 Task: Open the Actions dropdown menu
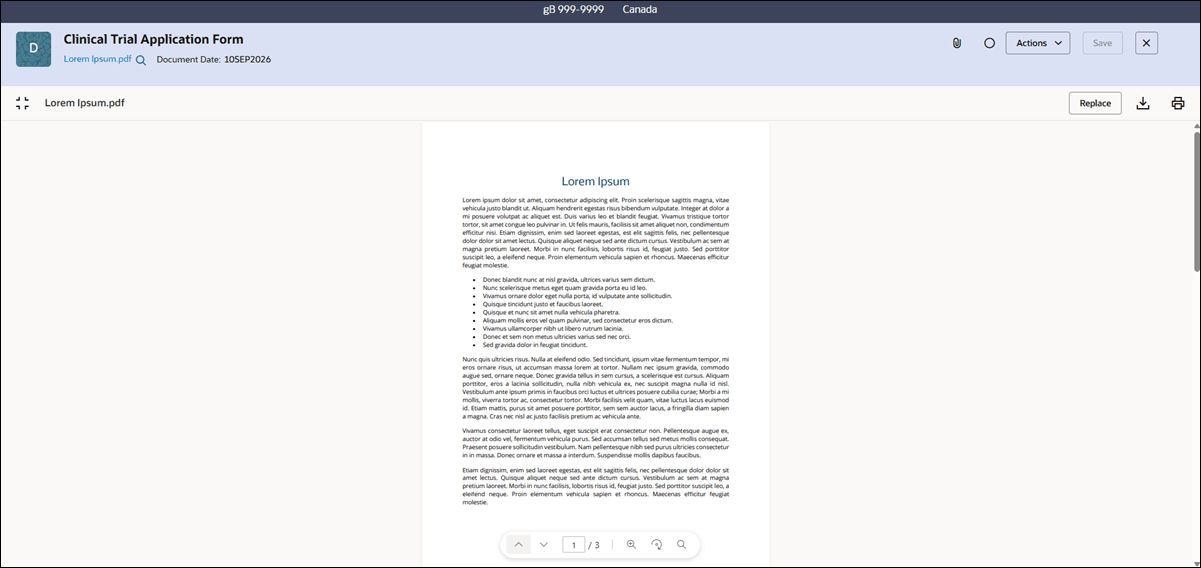pos(1038,43)
